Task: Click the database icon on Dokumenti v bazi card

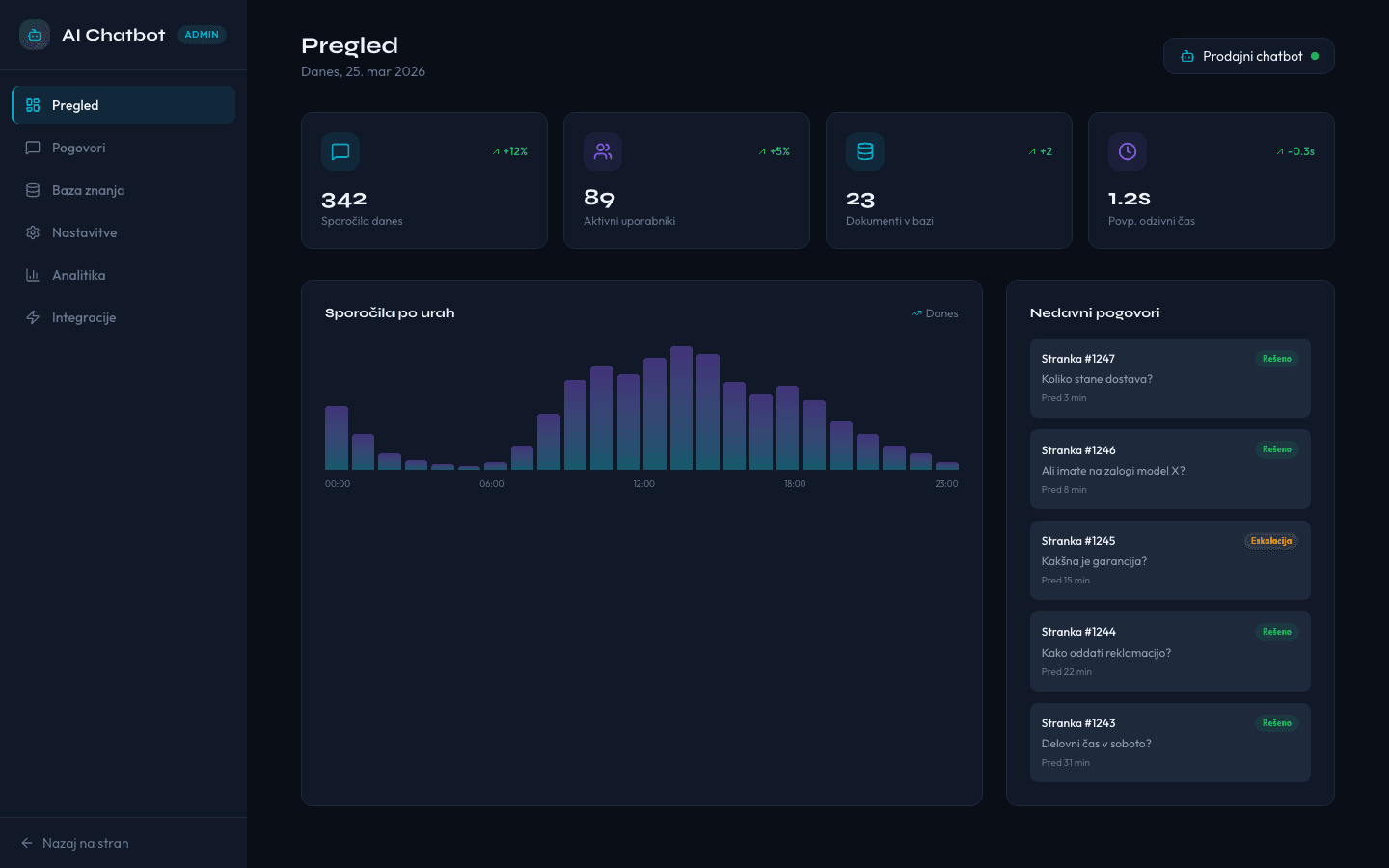Action: pos(865,151)
